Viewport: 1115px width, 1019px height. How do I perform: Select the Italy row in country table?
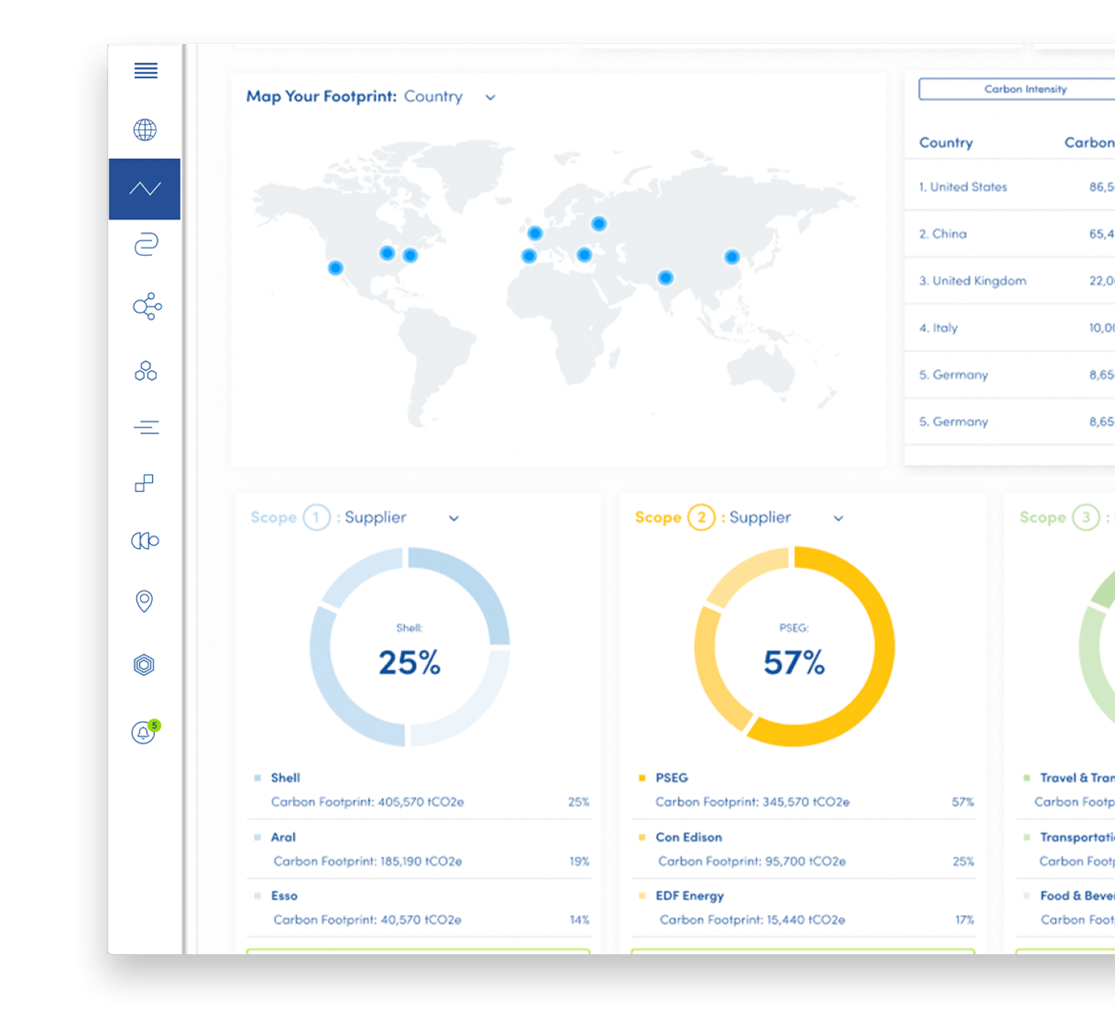[x=1010, y=328]
